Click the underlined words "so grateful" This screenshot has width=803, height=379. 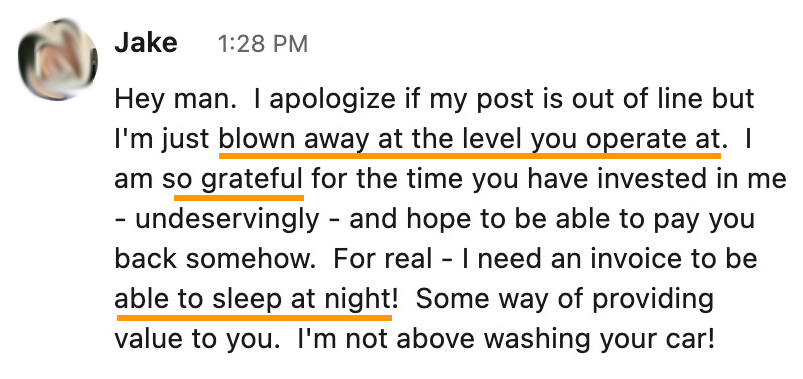tap(233, 179)
